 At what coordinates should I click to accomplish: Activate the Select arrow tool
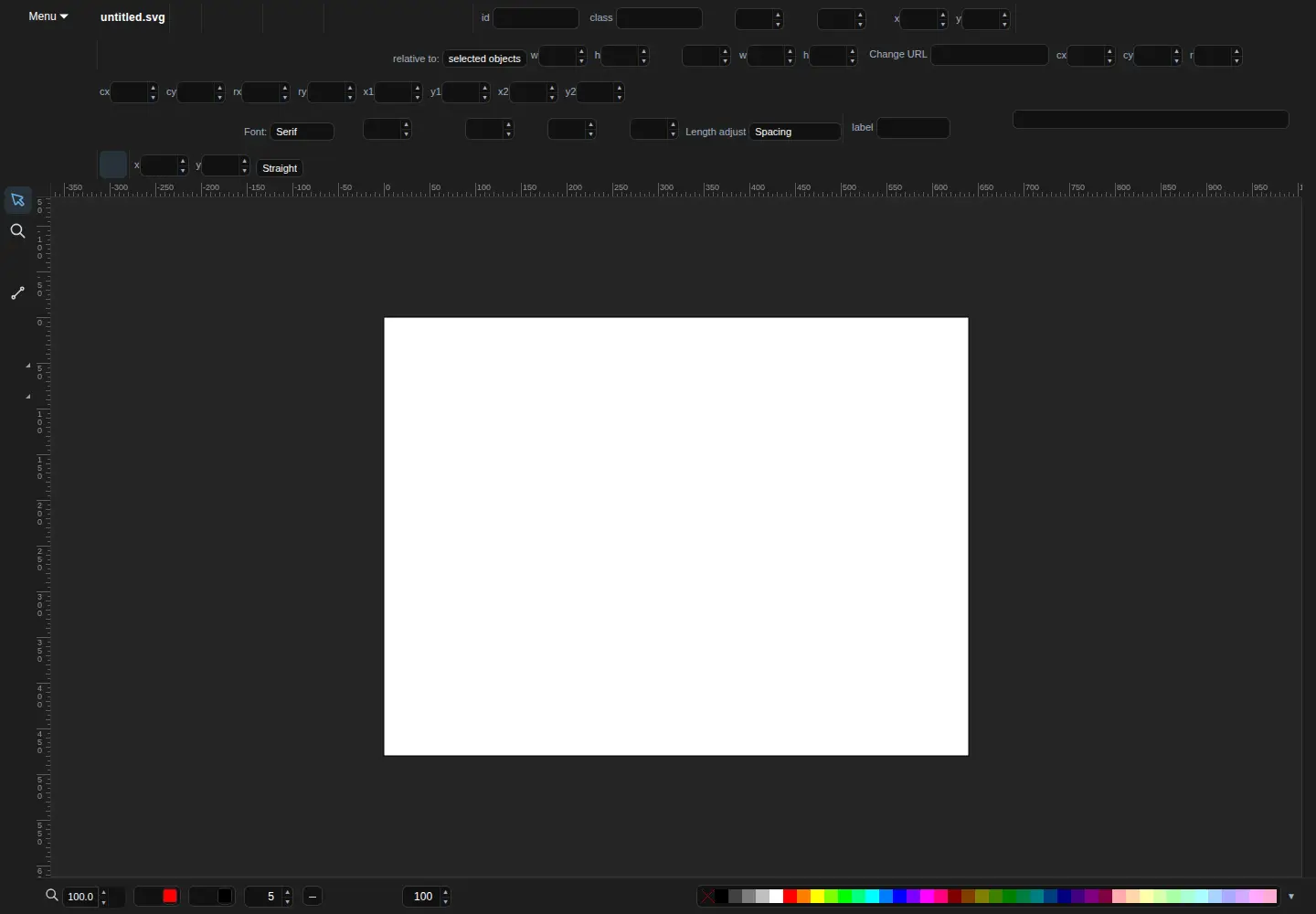[x=17, y=199]
